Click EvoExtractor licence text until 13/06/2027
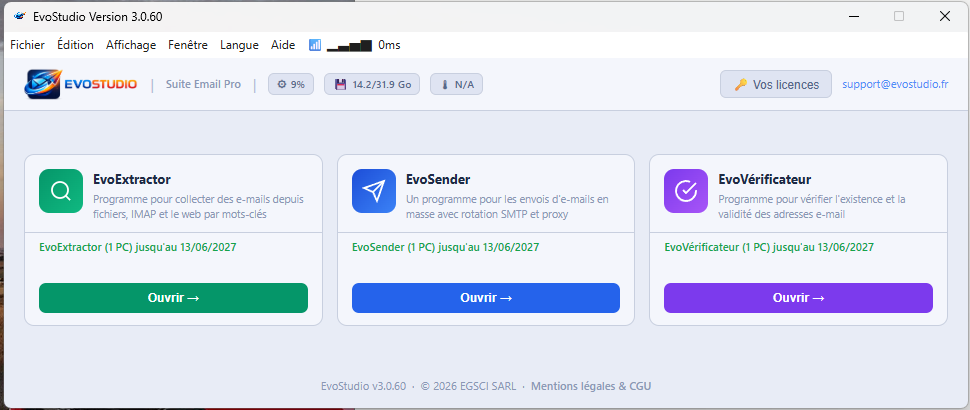This screenshot has height=410, width=970. click(x=137, y=247)
